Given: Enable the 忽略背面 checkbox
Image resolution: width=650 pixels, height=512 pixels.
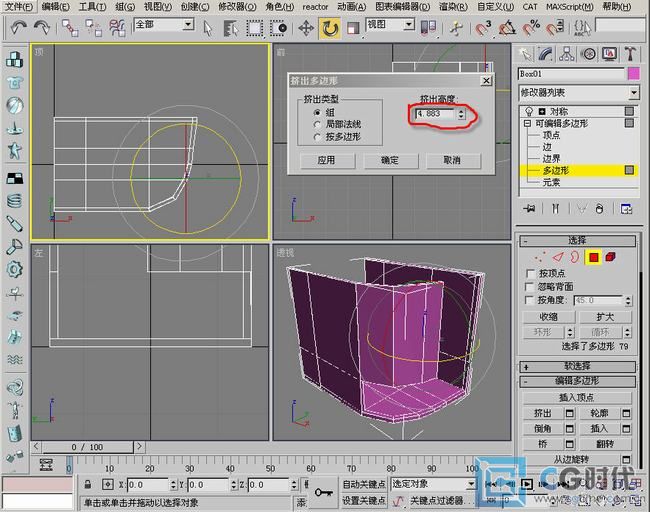Looking at the screenshot, I should 529,286.
